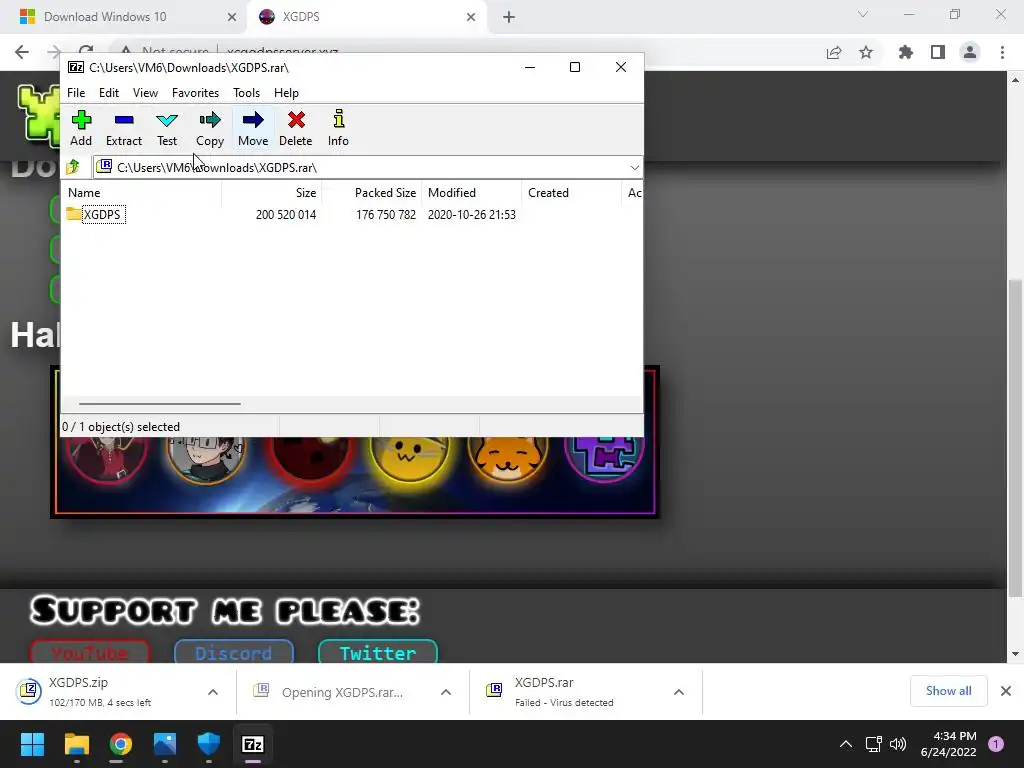
Task: Extract files using the Extract button
Action: (x=124, y=128)
